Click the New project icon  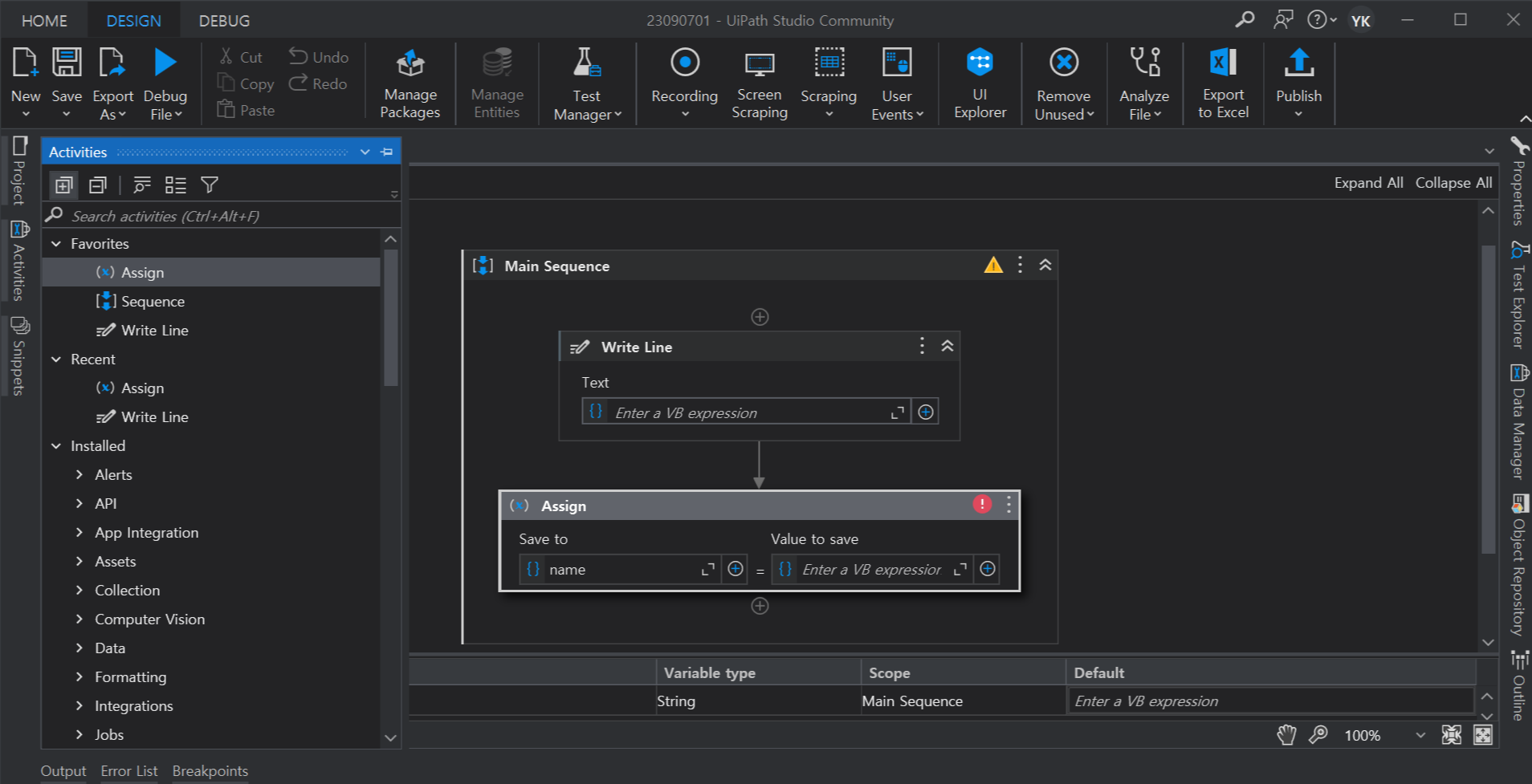click(x=25, y=63)
